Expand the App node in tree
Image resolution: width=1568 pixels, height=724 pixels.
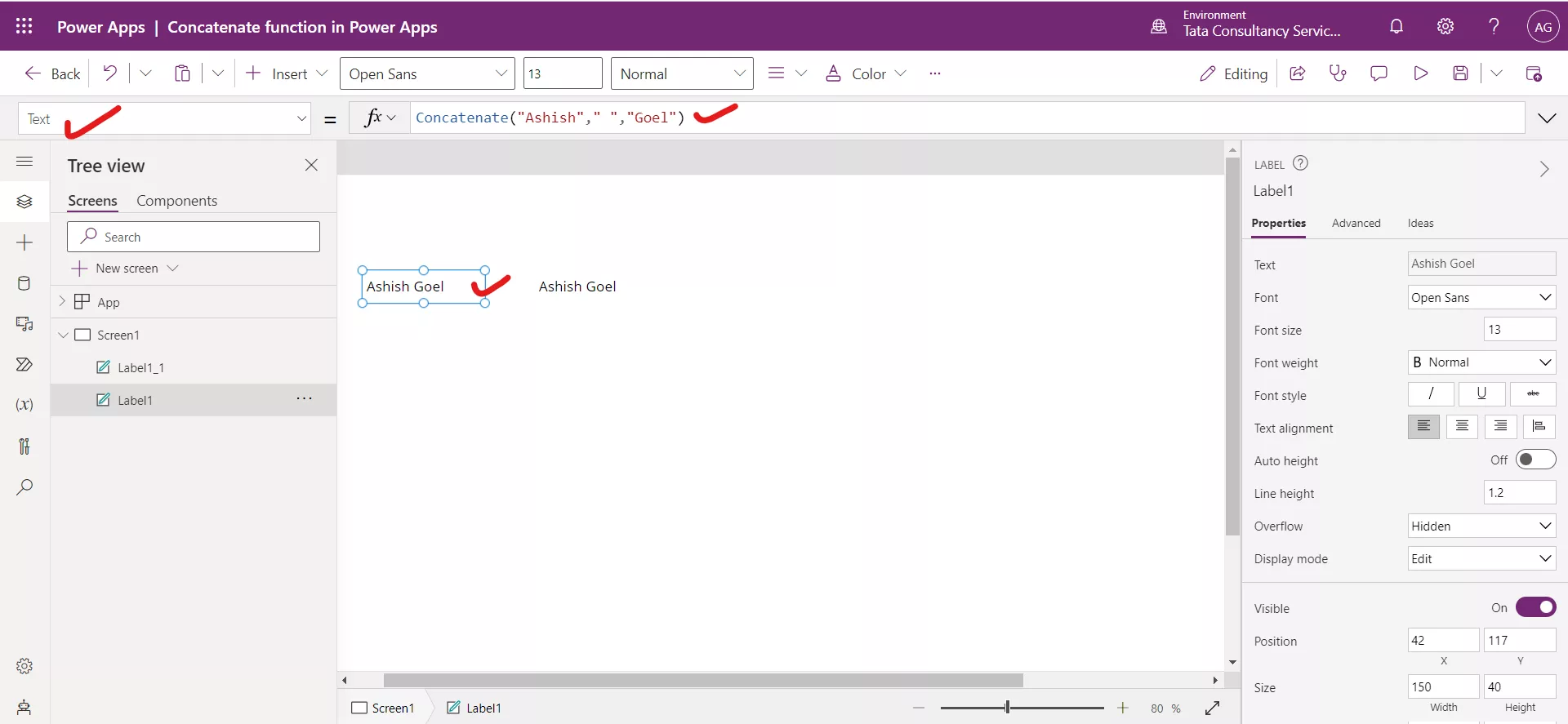[x=62, y=301]
